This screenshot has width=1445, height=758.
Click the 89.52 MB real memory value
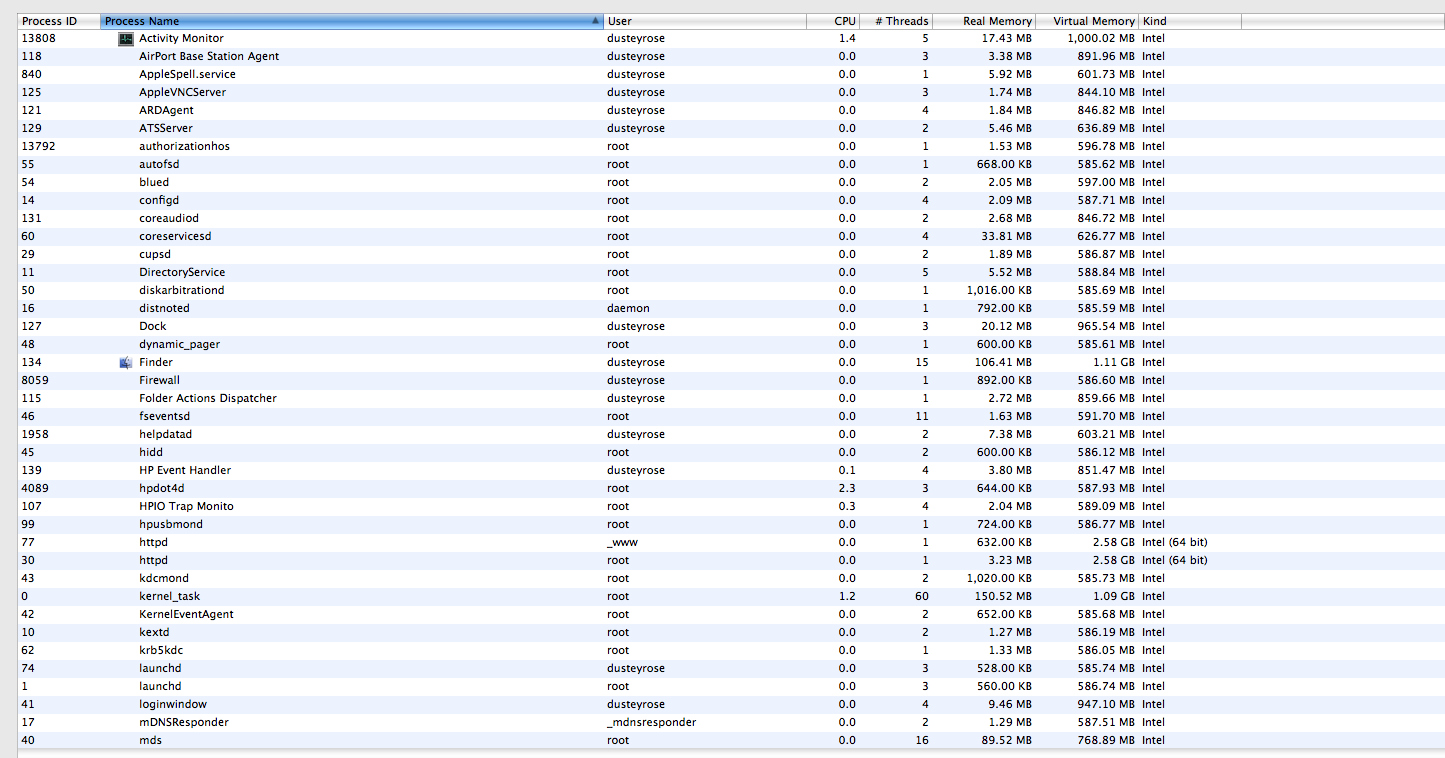1005,740
